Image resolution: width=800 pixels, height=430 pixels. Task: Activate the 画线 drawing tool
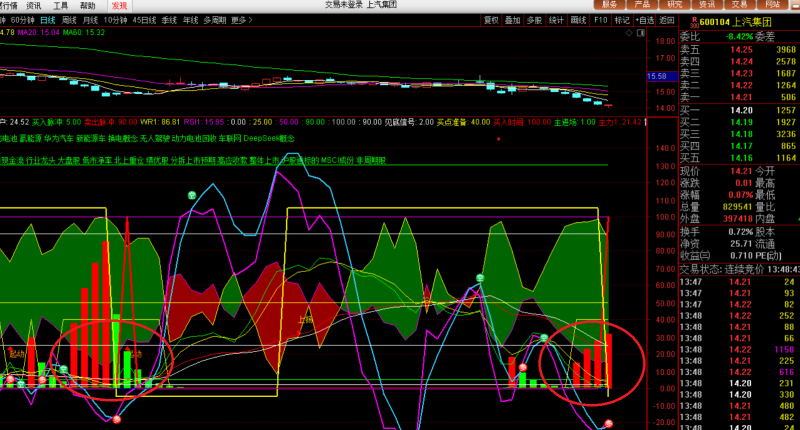[x=578, y=20]
